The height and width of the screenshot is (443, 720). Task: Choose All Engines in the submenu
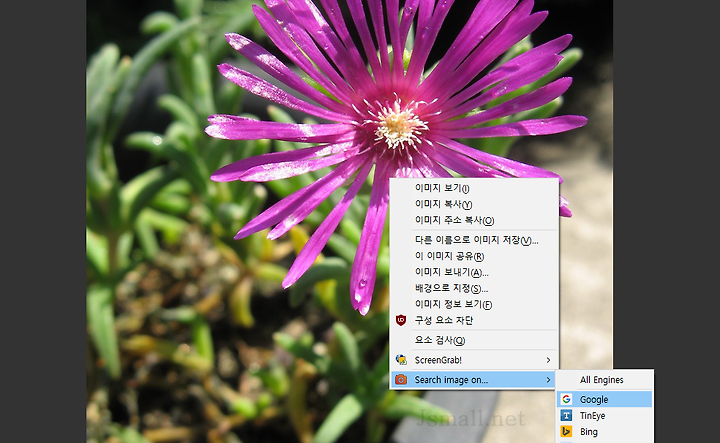pyautogui.click(x=605, y=380)
